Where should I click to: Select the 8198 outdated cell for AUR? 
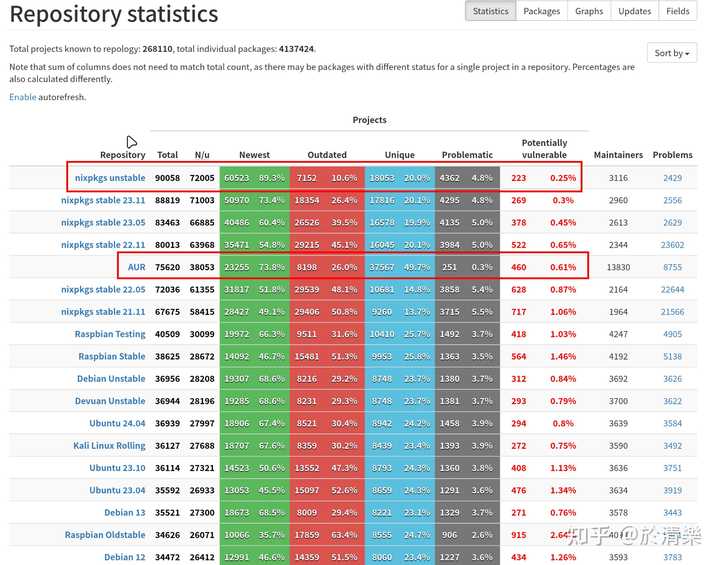click(306, 267)
